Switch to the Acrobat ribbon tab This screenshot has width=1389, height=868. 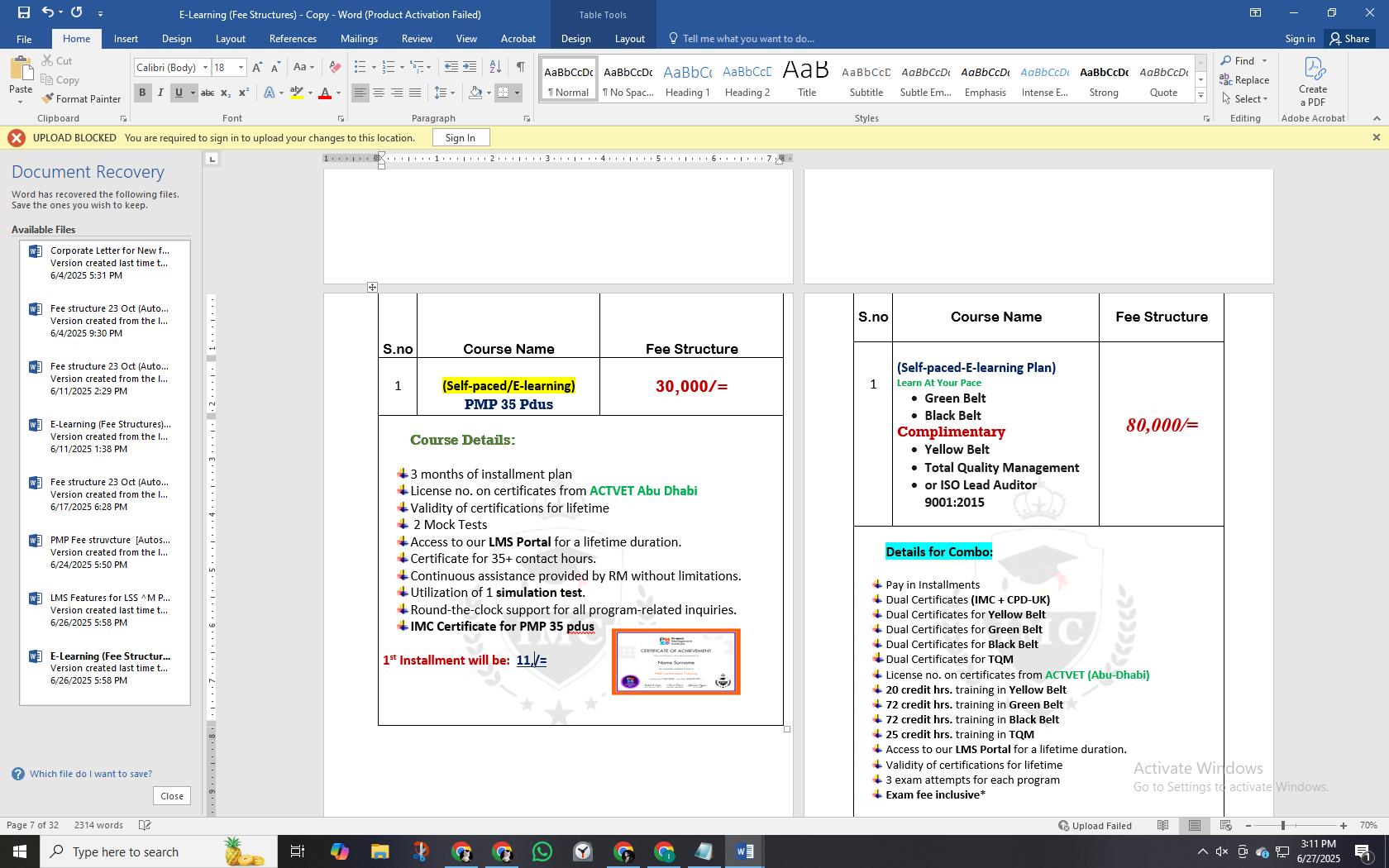coord(518,39)
